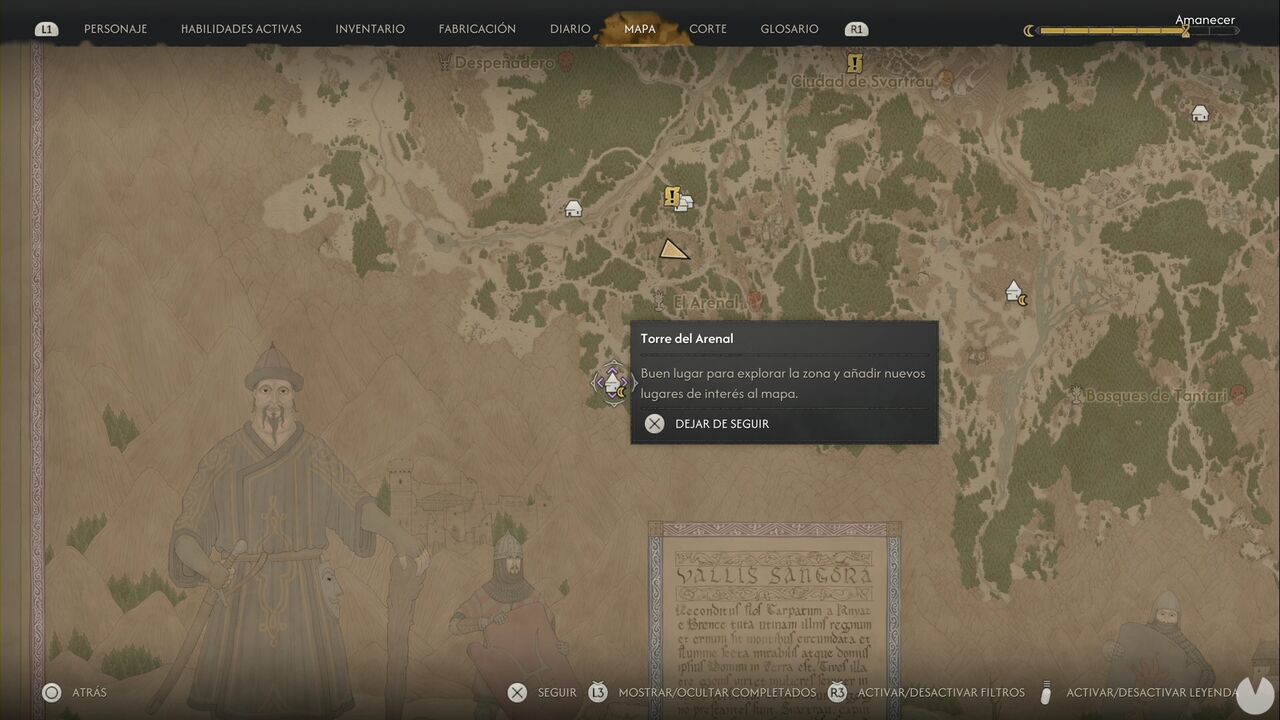Viewport: 1280px width, 720px height.
Task: Click the camp marker with moon icon
Action: (x=1015, y=291)
